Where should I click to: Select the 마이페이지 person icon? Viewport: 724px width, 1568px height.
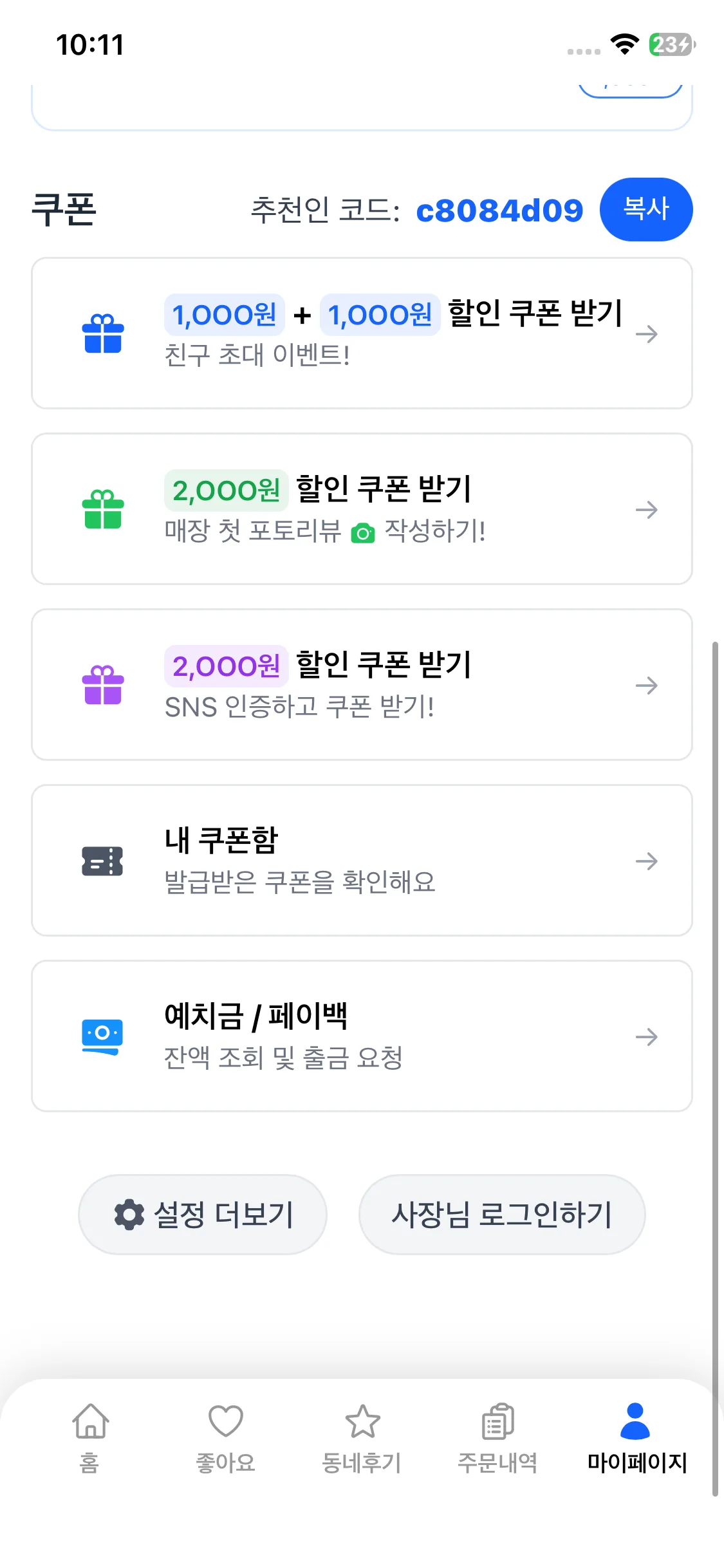pos(635,1421)
